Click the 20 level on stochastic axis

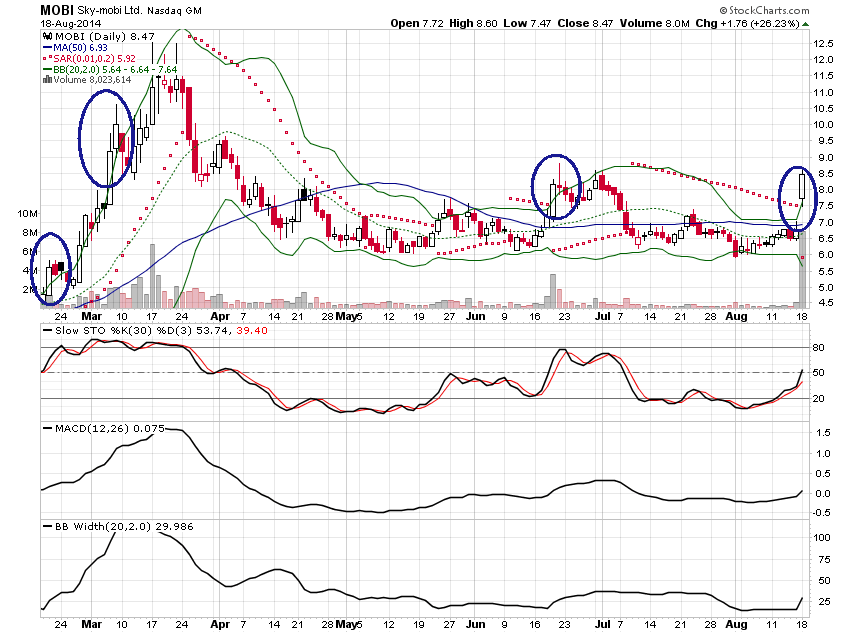[x=819, y=398]
